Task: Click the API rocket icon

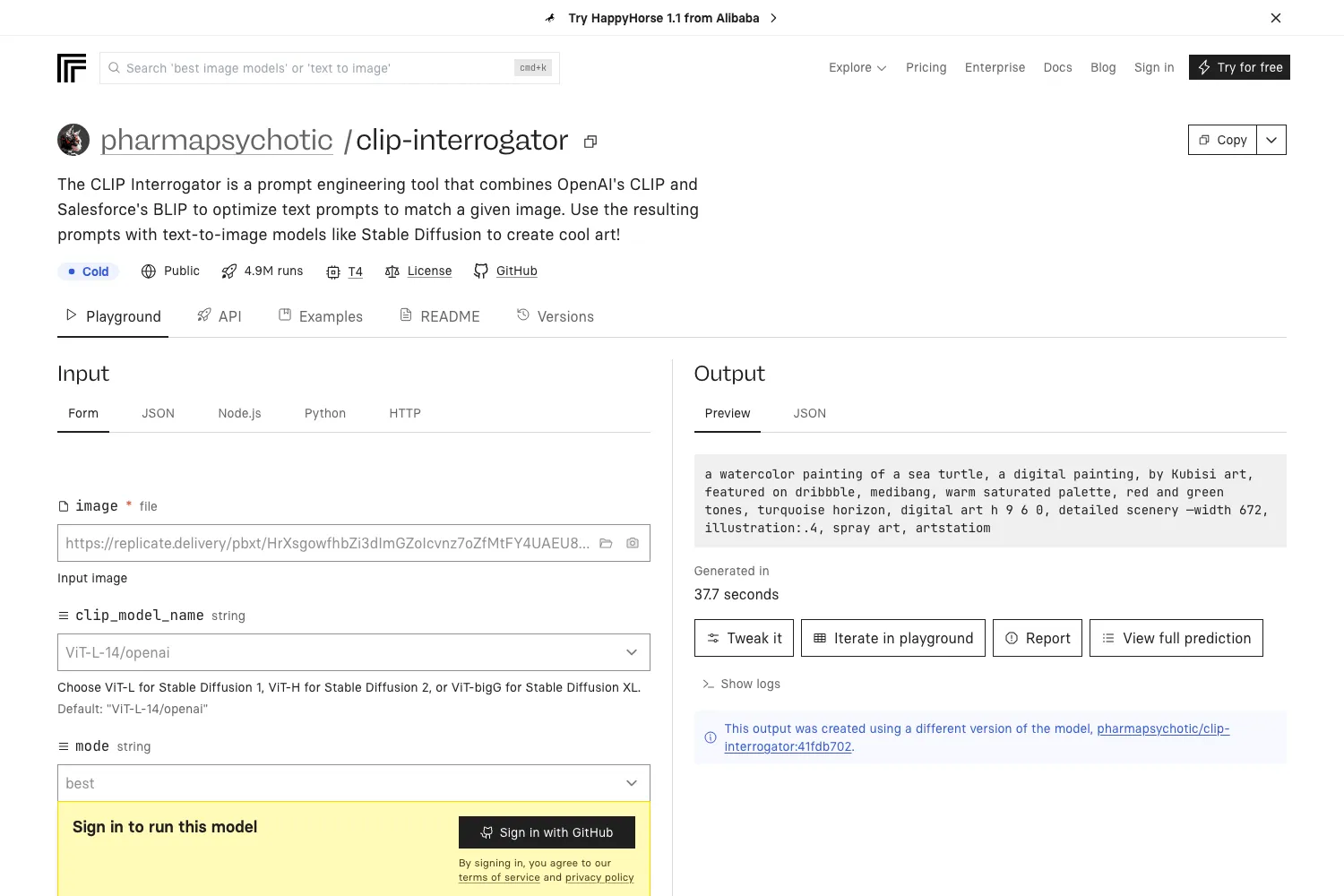Action: [204, 314]
